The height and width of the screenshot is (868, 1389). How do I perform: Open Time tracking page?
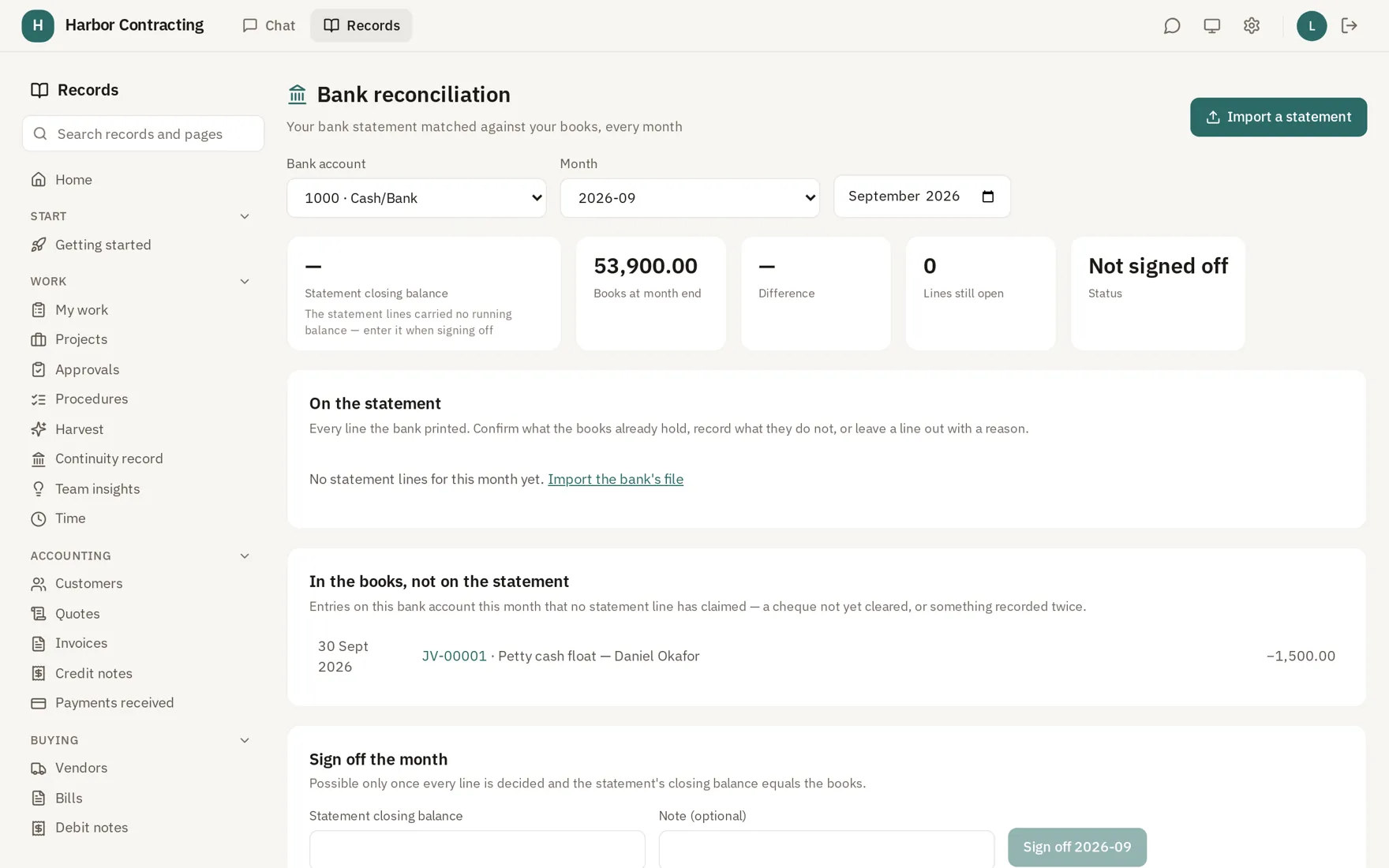pyautogui.click(x=143, y=518)
